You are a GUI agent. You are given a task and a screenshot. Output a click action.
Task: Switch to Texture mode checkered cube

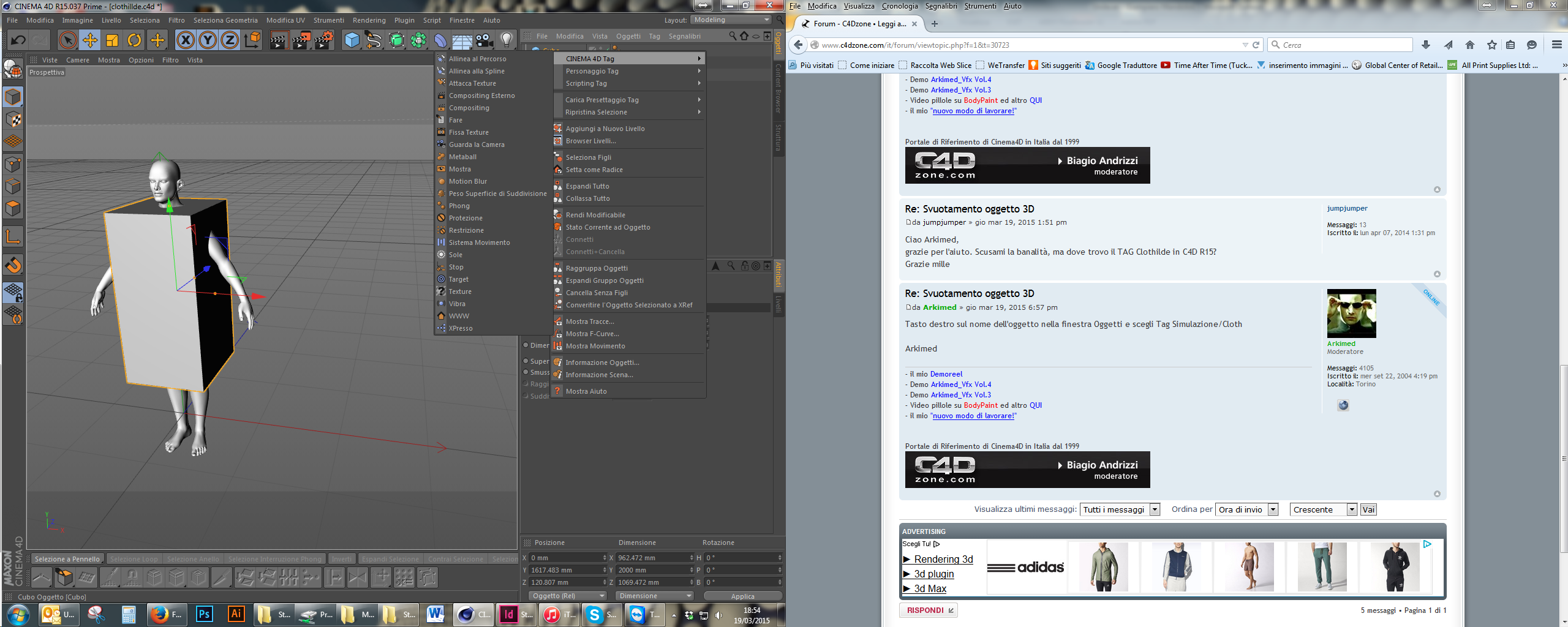[13, 119]
